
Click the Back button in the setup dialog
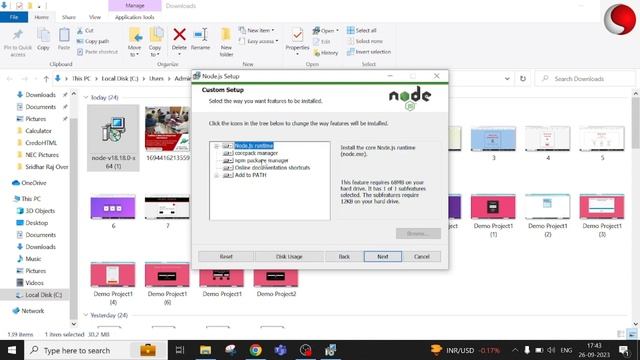click(x=344, y=256)
